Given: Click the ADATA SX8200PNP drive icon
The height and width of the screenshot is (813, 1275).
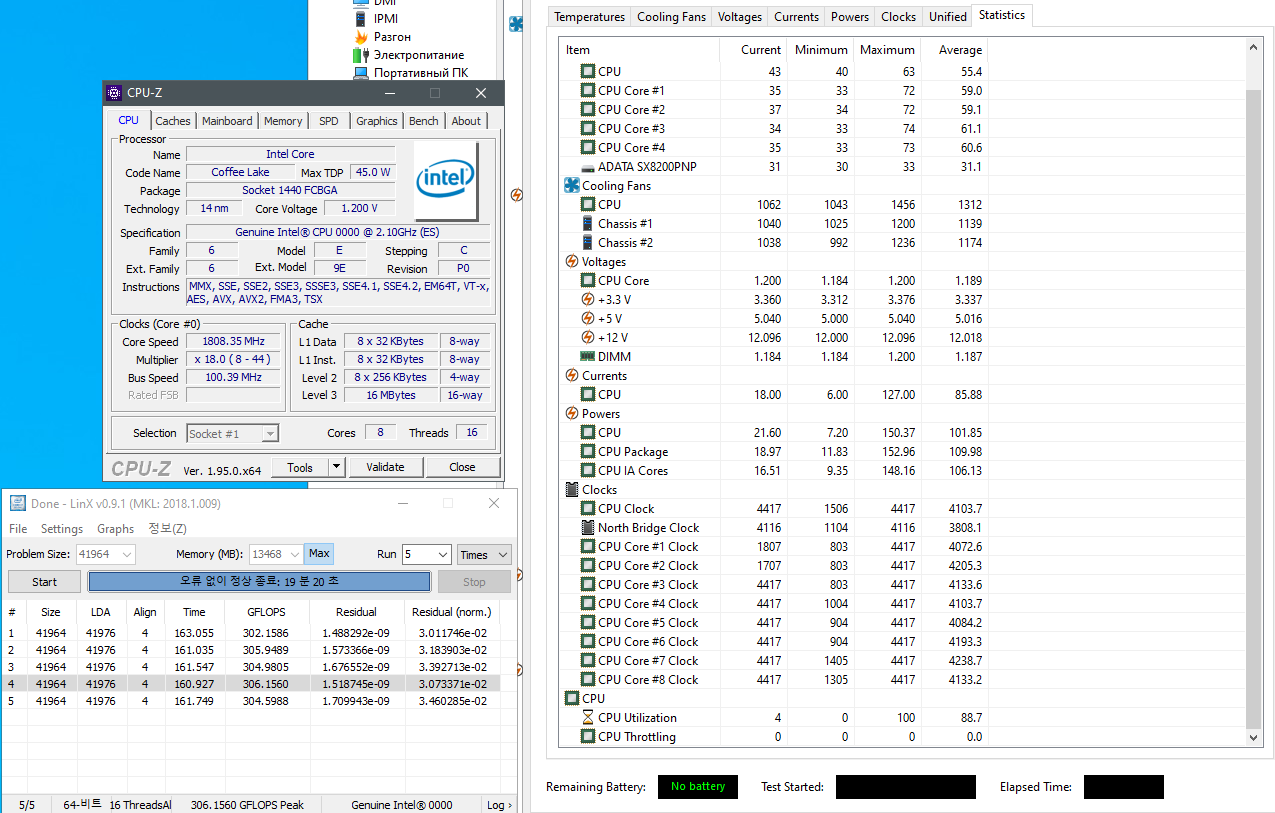Looking at the screenshot, I should coord(588,167).
